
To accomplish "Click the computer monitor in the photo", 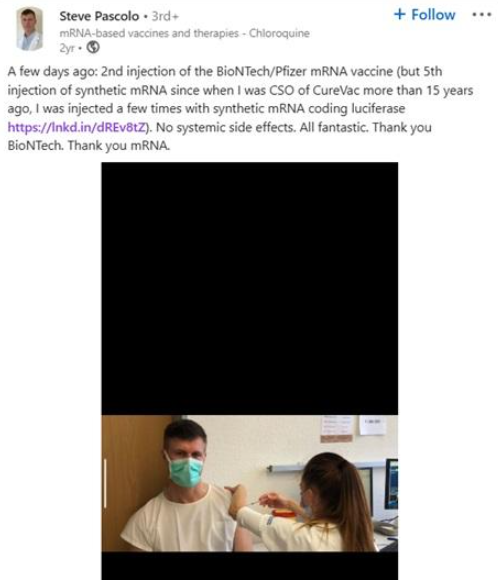I will pos(391,484).
